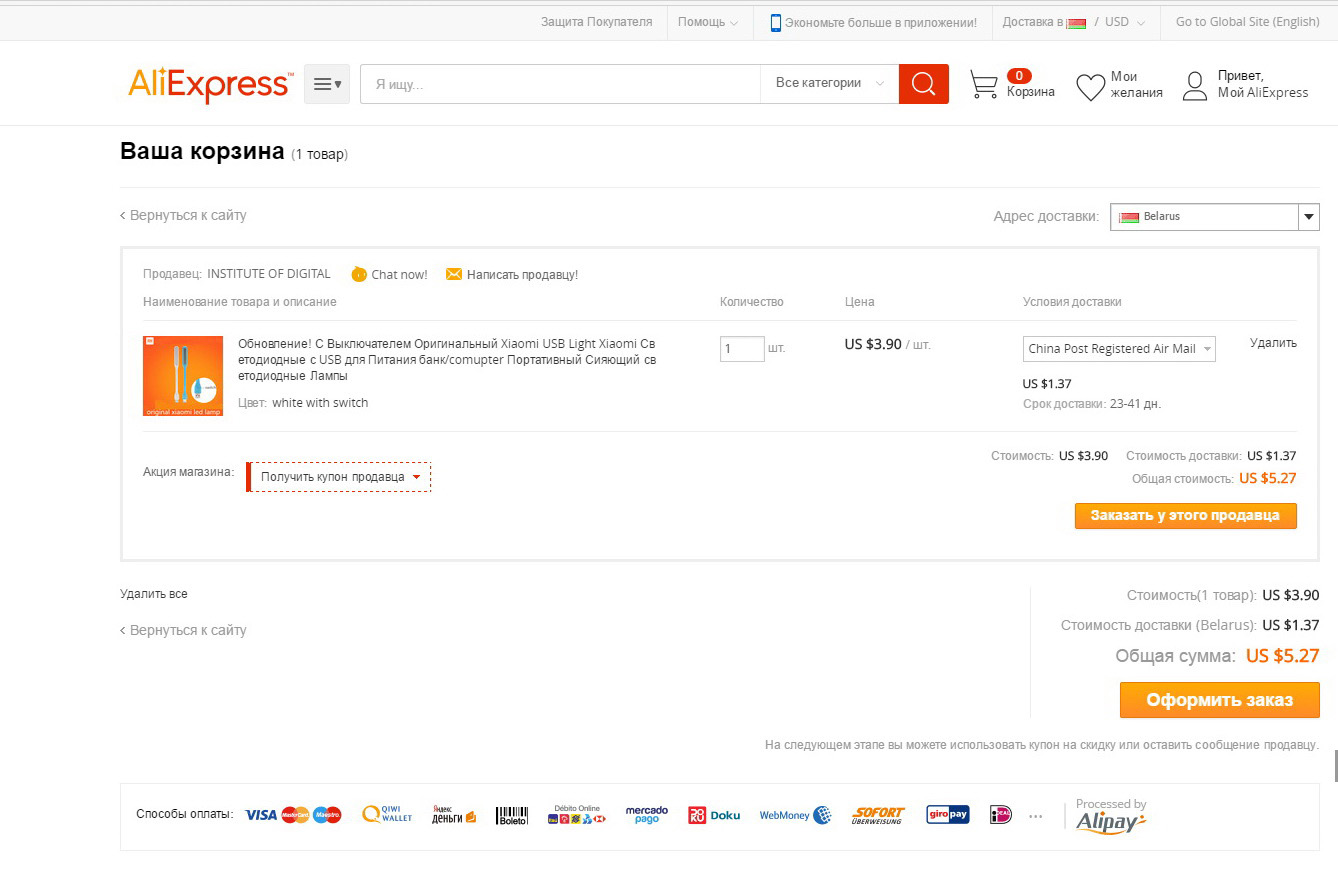Open Мои желания wishlist link

pos(1137,85)
